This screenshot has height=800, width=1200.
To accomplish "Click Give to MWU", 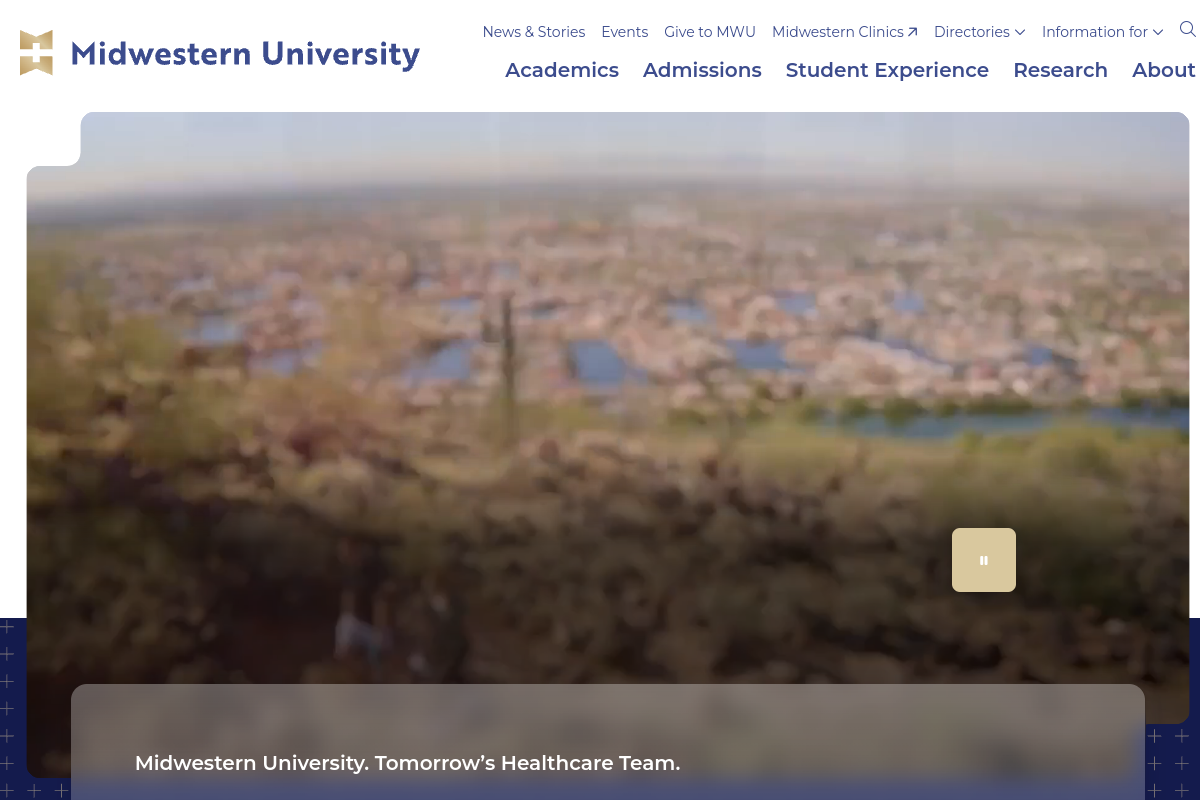I will pyautogui.click(x=710, y=31).
